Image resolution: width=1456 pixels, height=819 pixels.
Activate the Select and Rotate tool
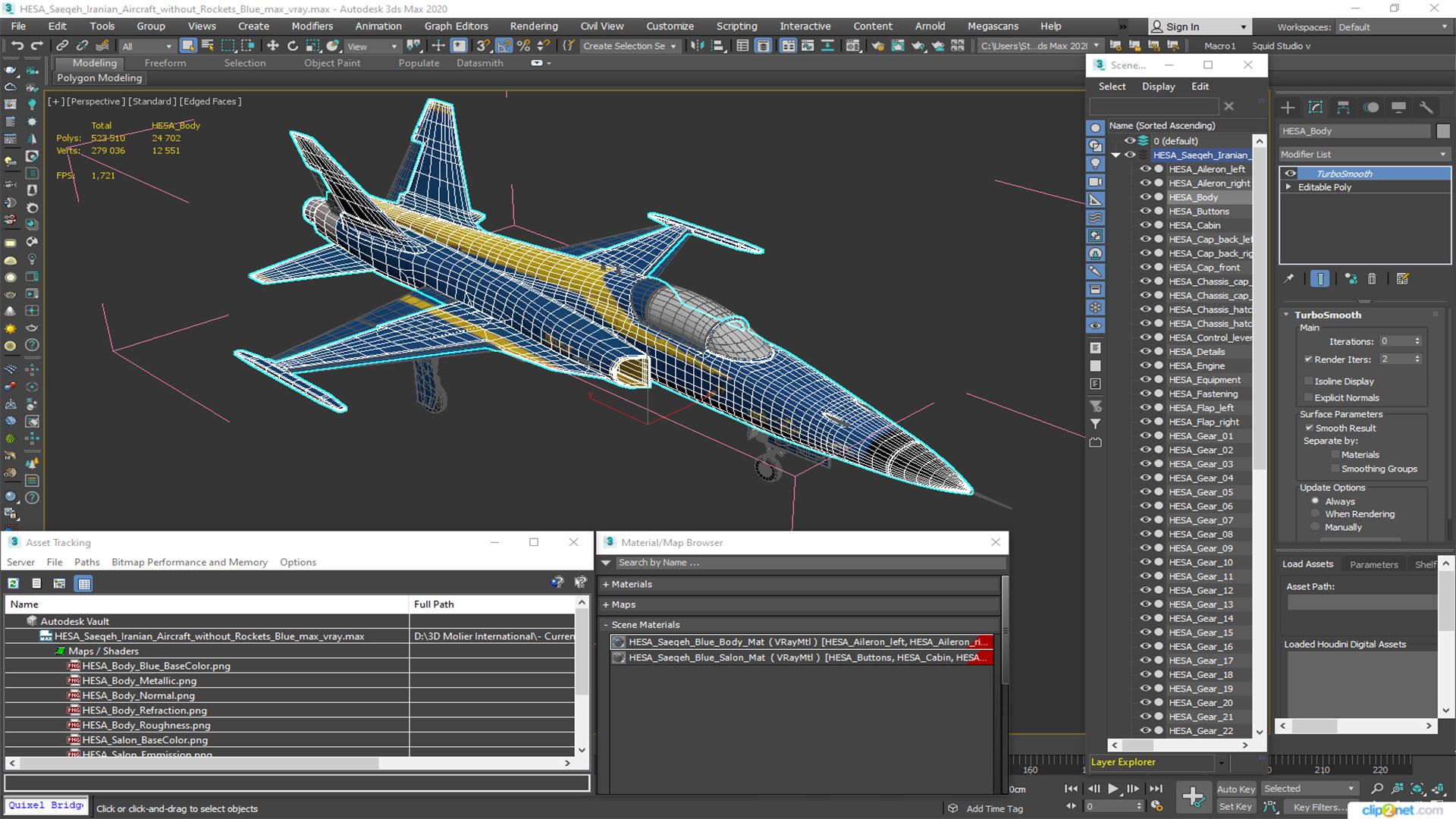(293, 45)
